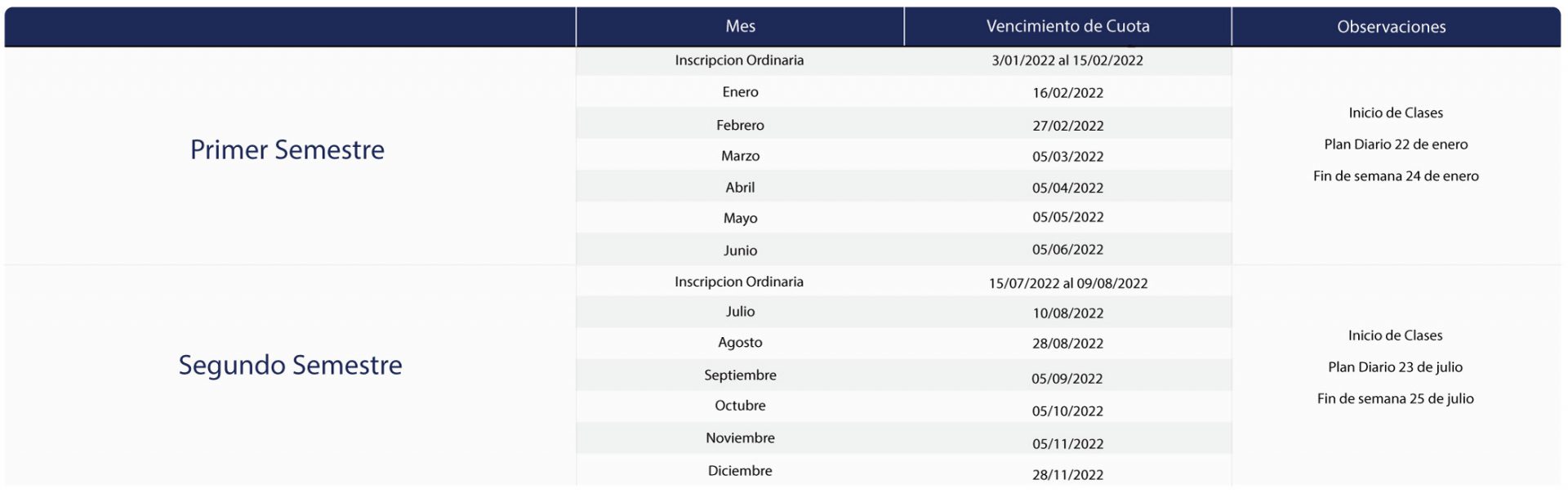
Task: Select the Febrero month cell
Action: (740, 125)
